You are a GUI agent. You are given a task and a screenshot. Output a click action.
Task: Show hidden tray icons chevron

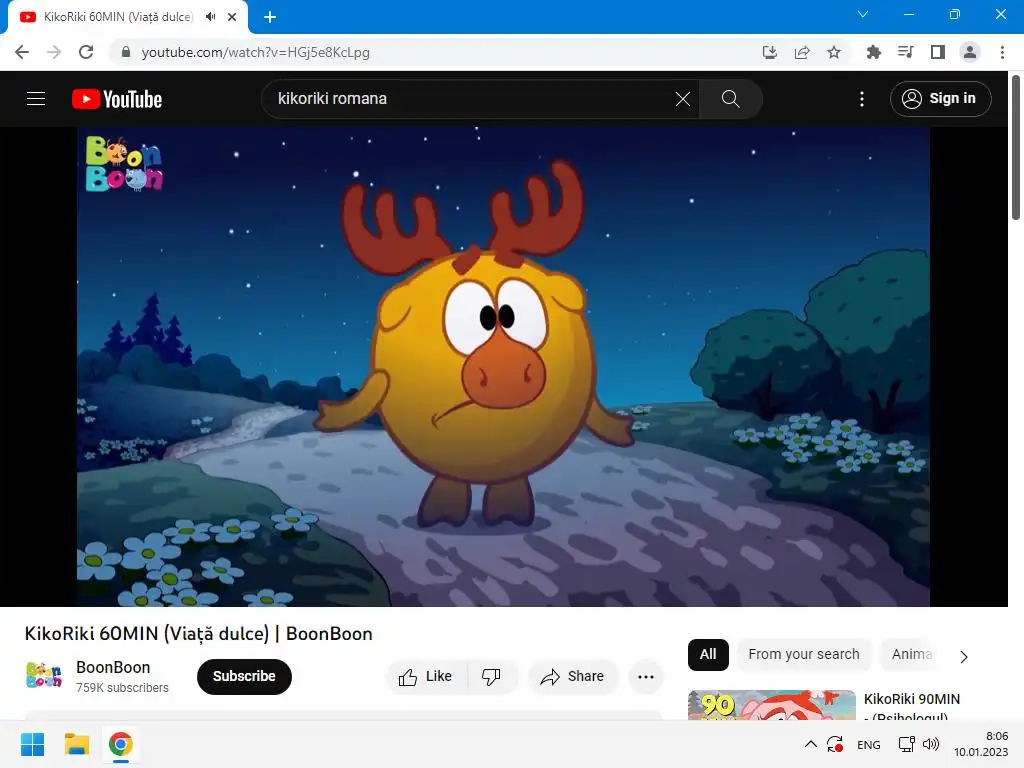coord(810,744)
